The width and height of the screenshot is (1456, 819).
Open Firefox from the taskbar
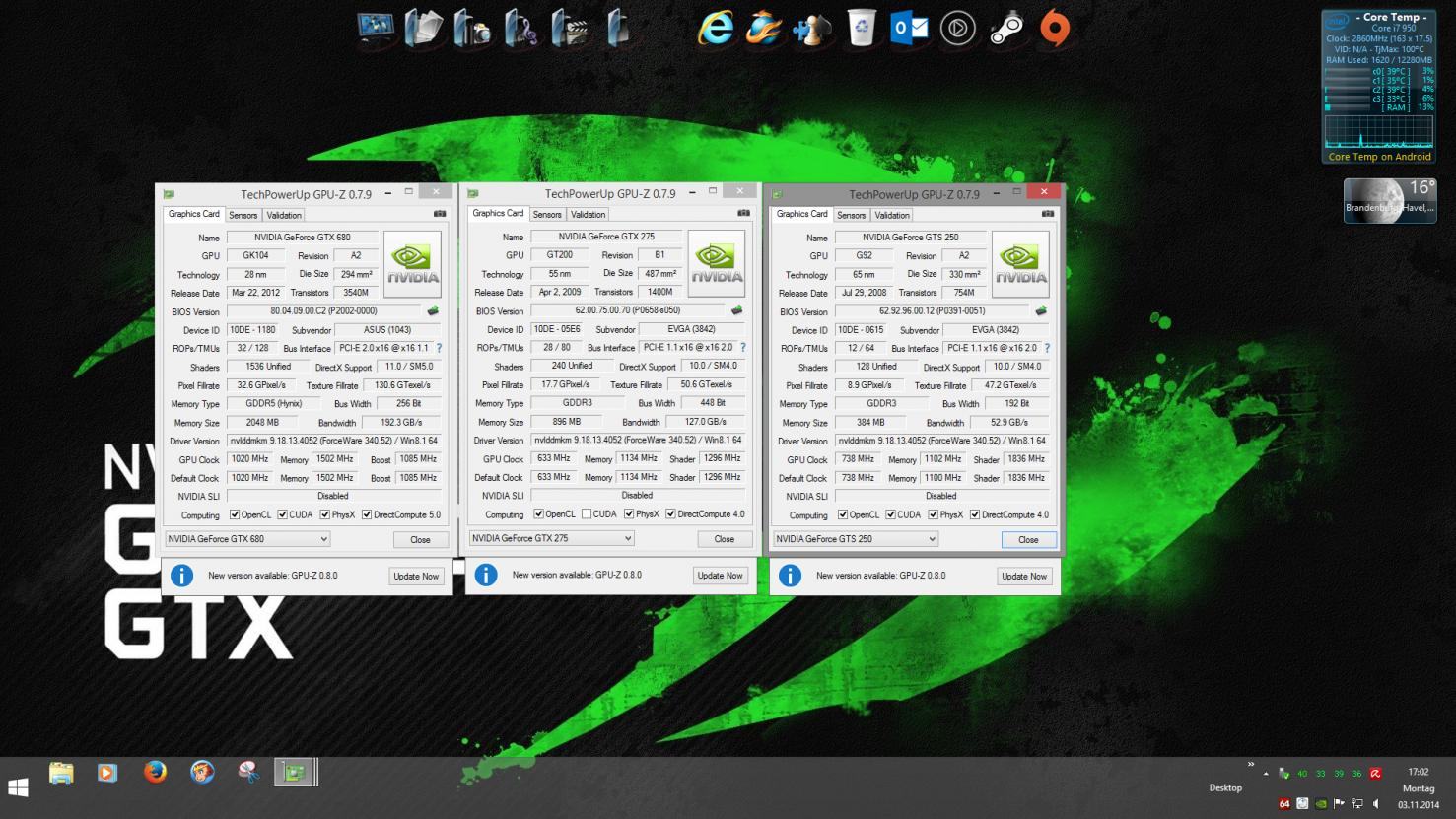[x=155, y=772]
